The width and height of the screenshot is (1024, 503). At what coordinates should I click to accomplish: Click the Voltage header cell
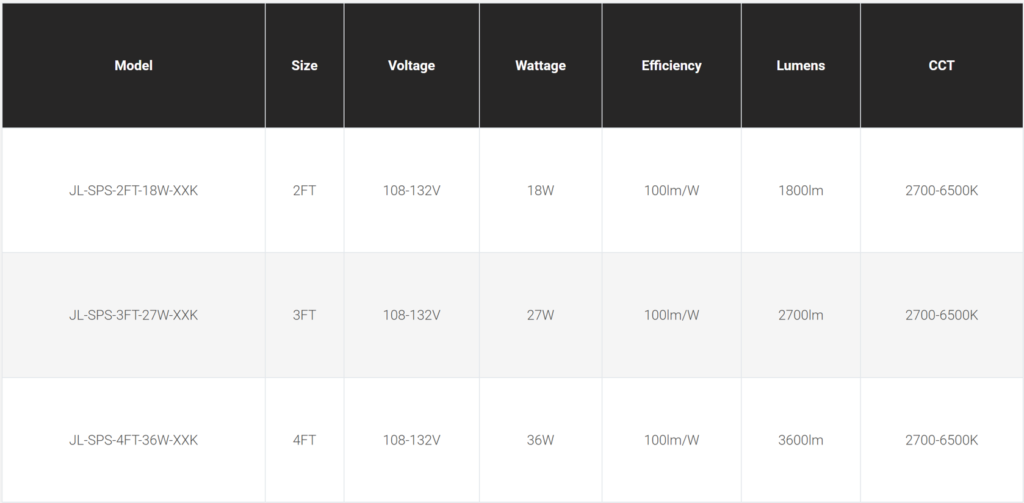pyautogui.click(x=411, y=66)
